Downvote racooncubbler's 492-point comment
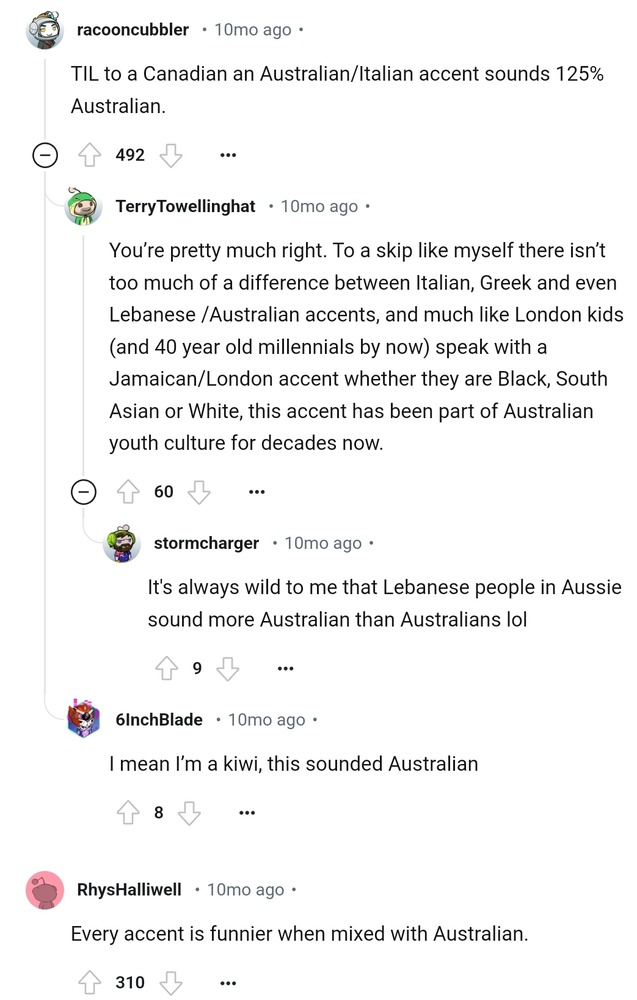The height and width of the screenshot is (1000, 637). pos(172,155)
